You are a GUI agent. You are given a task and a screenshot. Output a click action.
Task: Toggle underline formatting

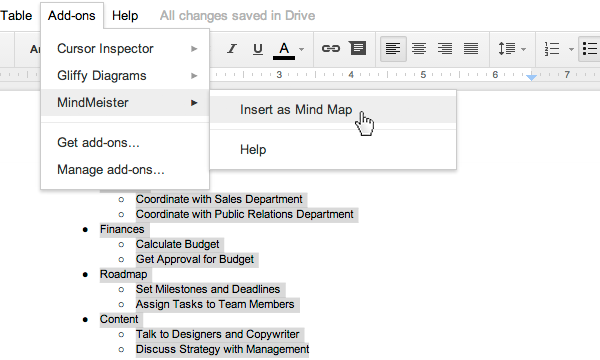coord(258,49)
